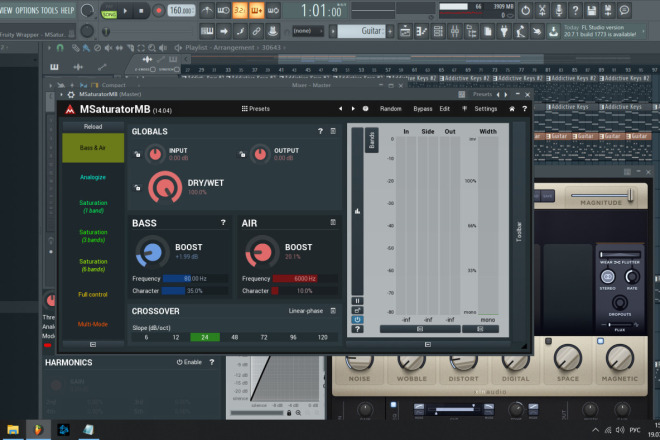Screen dimensions: 660x440
Task: Toggle the playlist magnet snap icon
Action: click(x=60, y=48)
